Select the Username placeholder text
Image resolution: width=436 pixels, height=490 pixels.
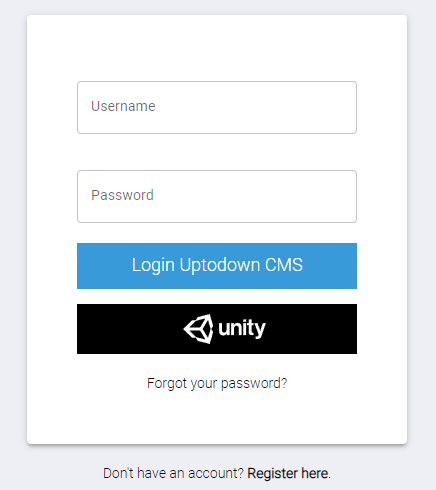pos(123,106)
